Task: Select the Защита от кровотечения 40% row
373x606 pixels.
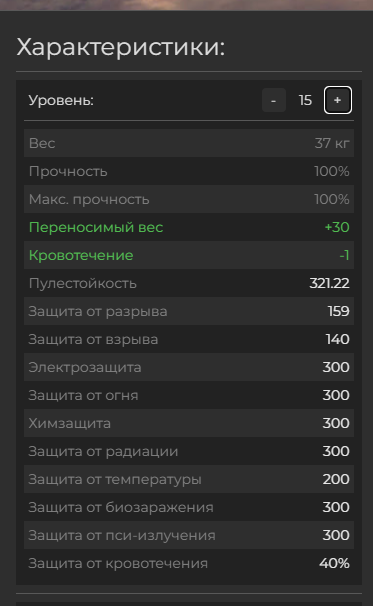Action: [x=189, y=563]
